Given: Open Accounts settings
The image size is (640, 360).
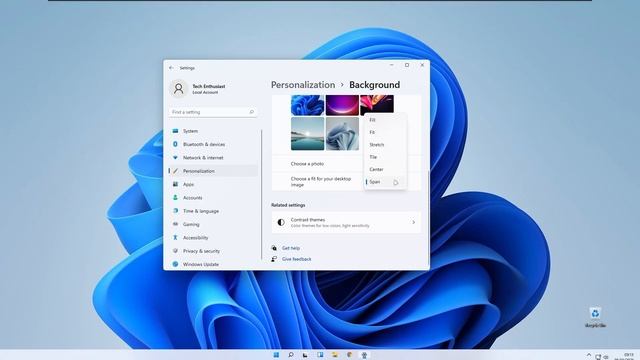Looking at the screenshot, I should pos(213,198).
